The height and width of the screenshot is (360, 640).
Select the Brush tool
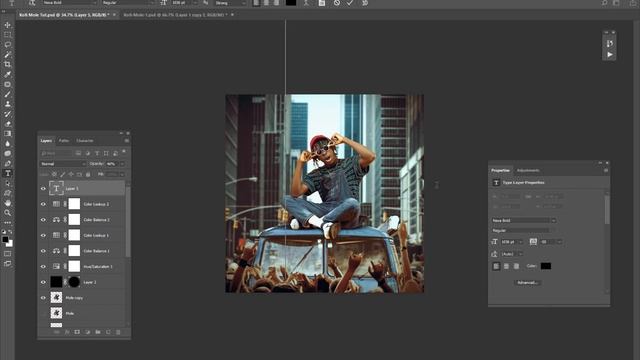(7, 94)
